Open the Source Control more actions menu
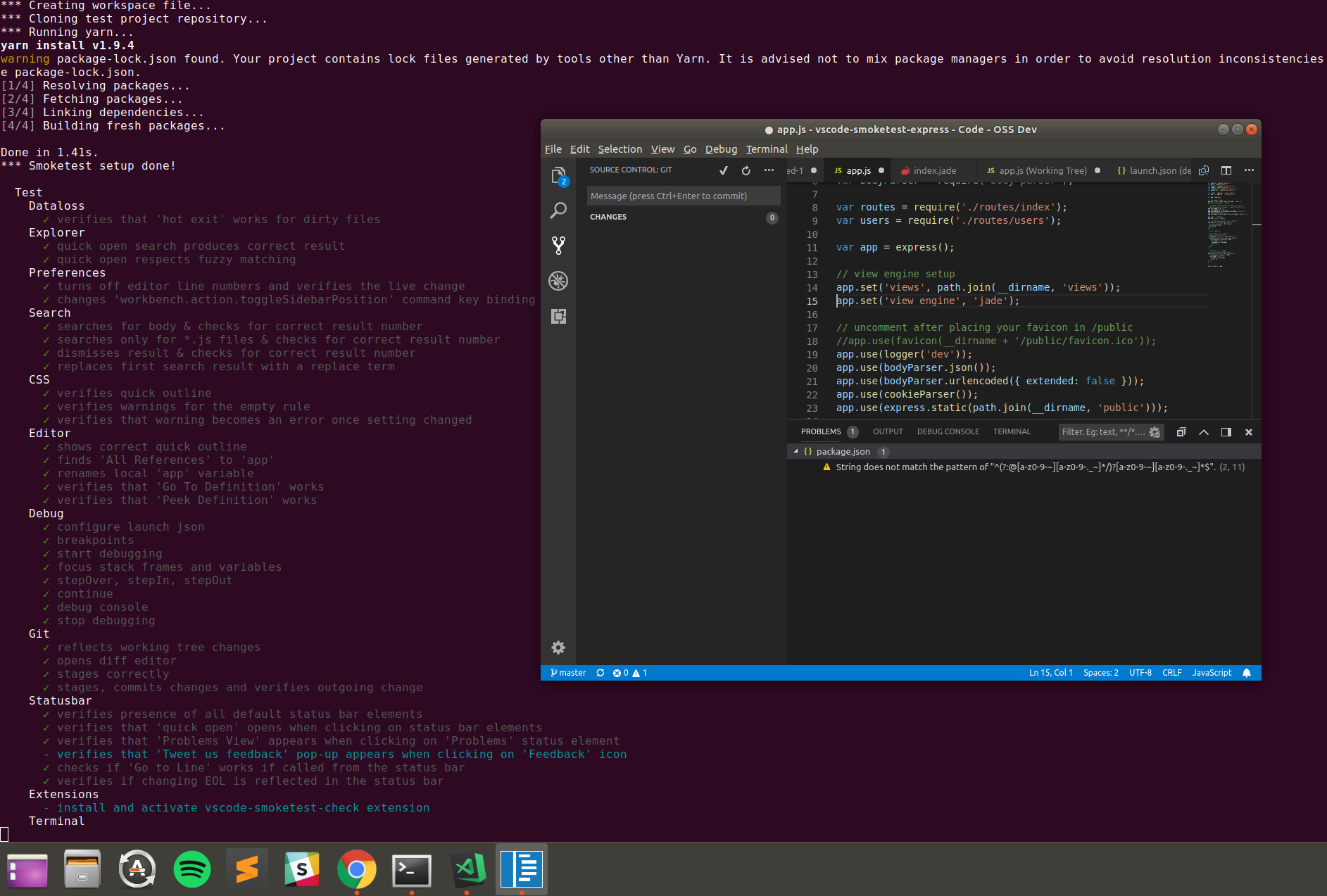Image resolution: width=1327 pixels, height=896 pixels. click(767, 170)
